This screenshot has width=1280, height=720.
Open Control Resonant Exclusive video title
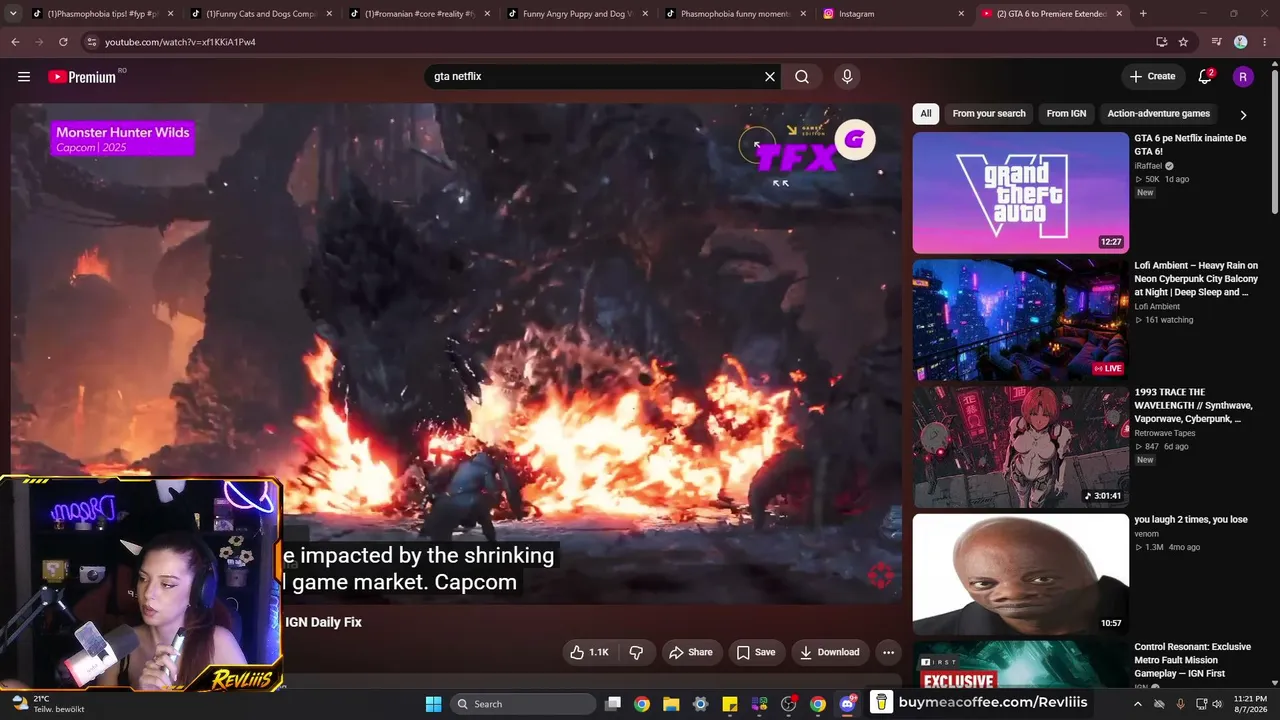1193,660
